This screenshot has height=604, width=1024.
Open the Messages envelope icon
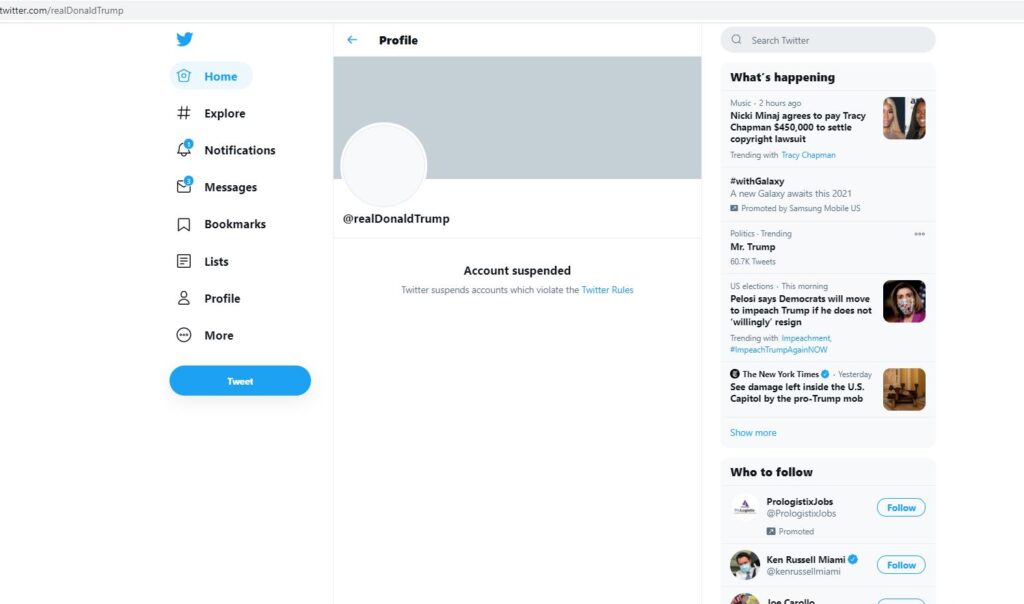[x=184, y=186]
